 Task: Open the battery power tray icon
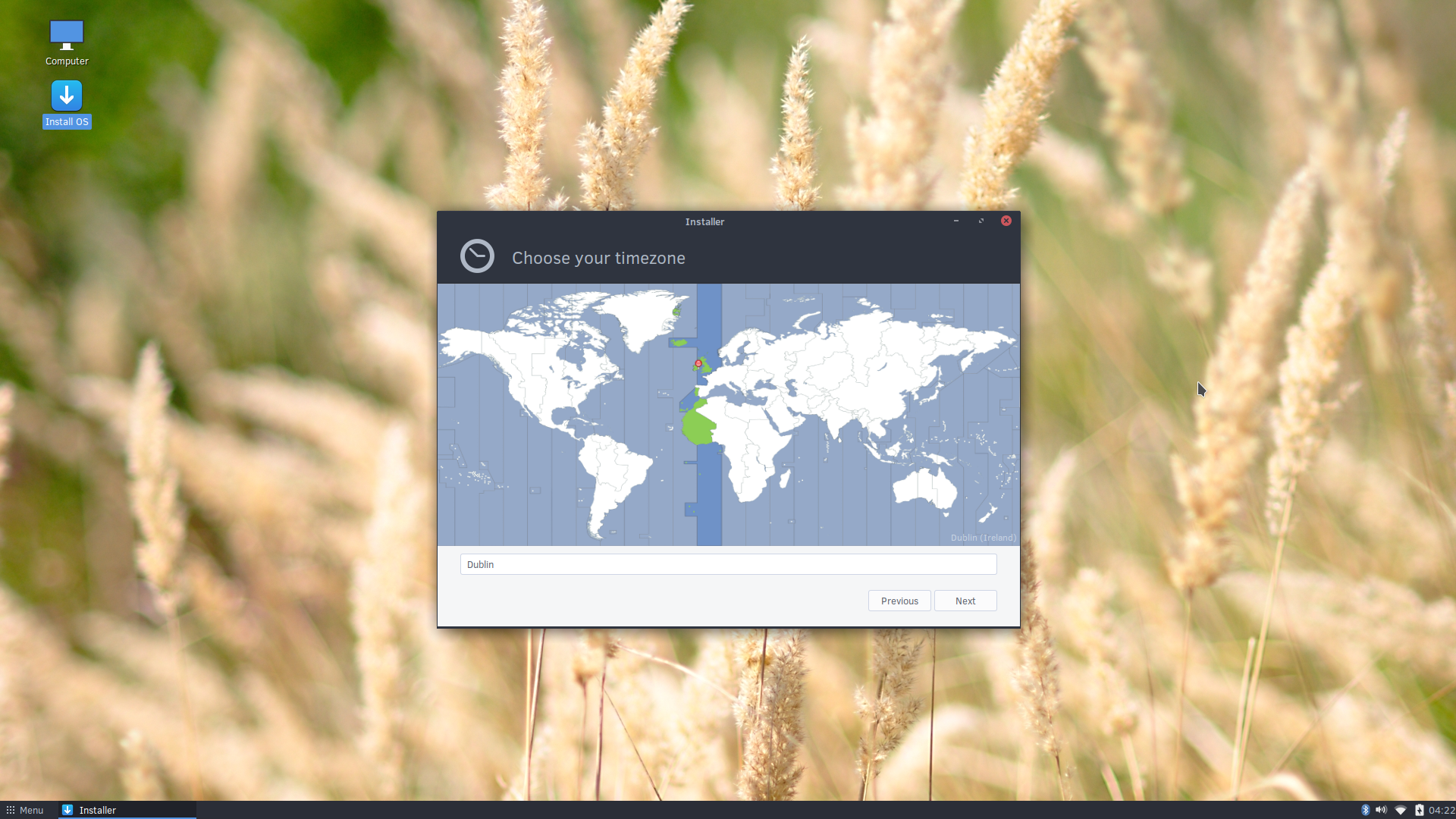coord(1419,810)
